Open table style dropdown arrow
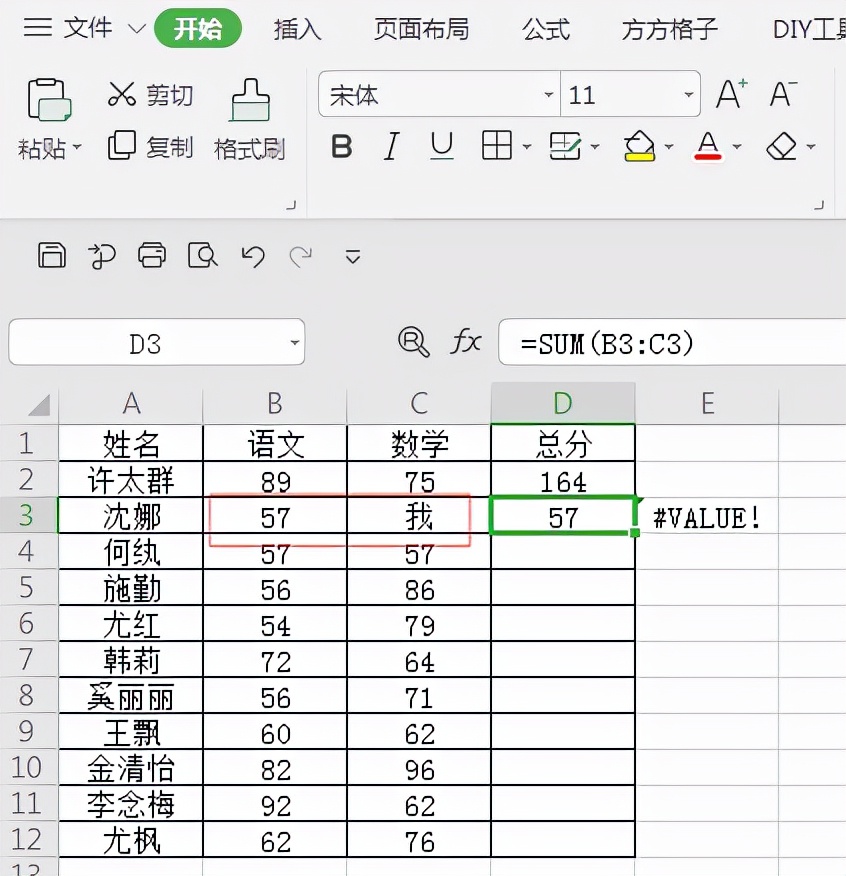 [595, 147]
